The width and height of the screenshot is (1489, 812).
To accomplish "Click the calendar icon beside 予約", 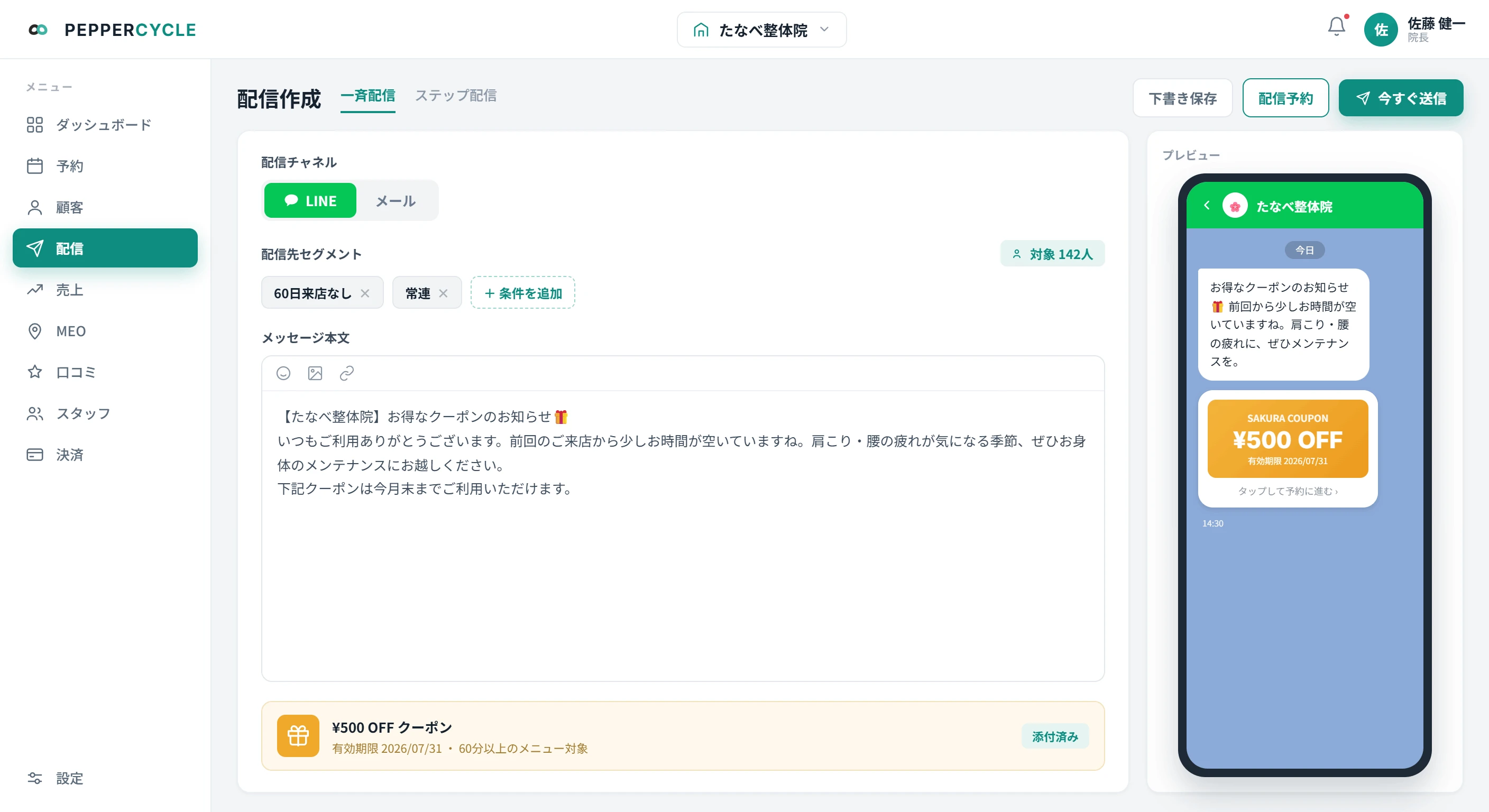I will pyautogui.click(x=35, y=166).
